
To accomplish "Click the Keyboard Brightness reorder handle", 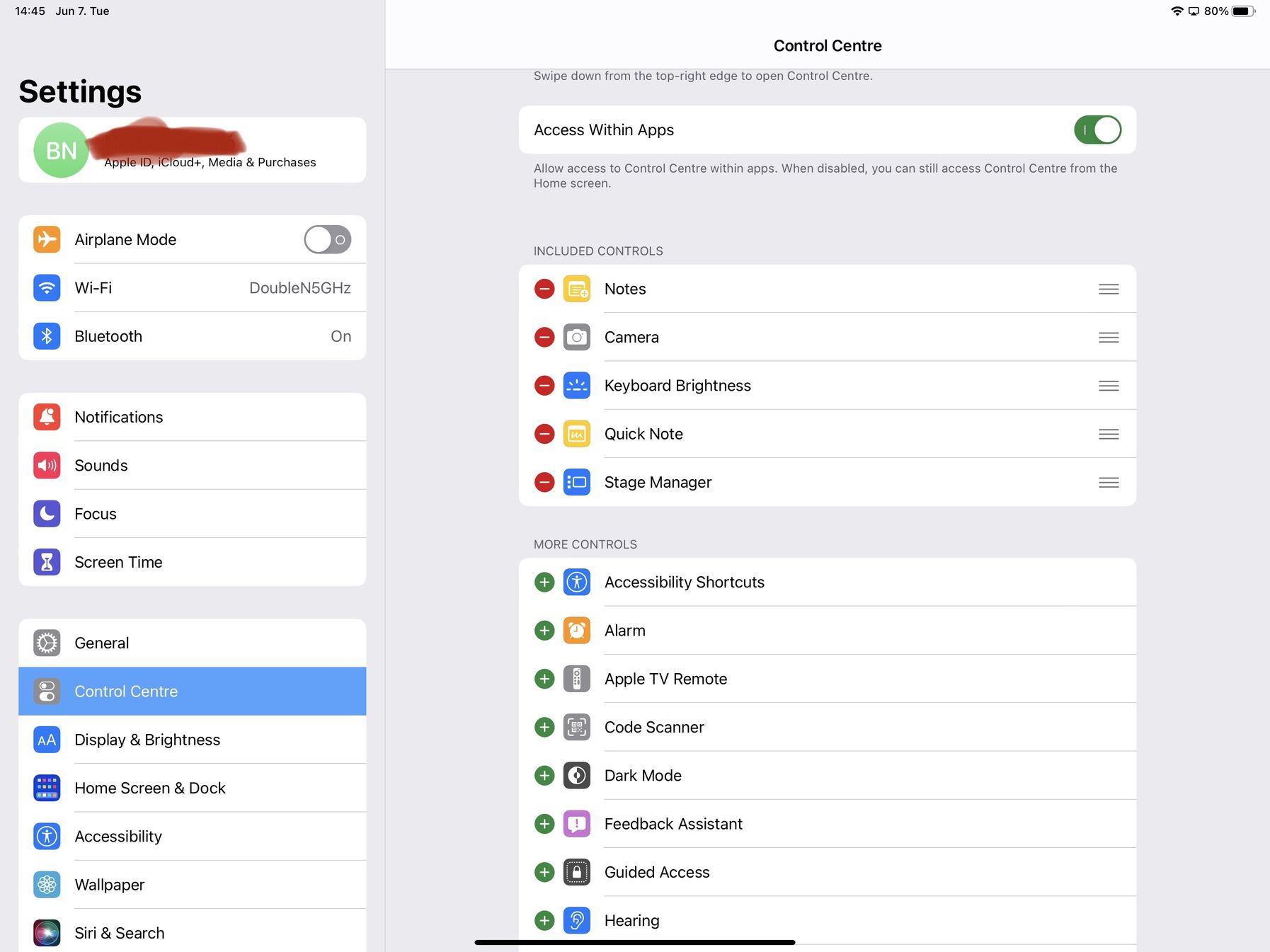I will point(1109,386).
